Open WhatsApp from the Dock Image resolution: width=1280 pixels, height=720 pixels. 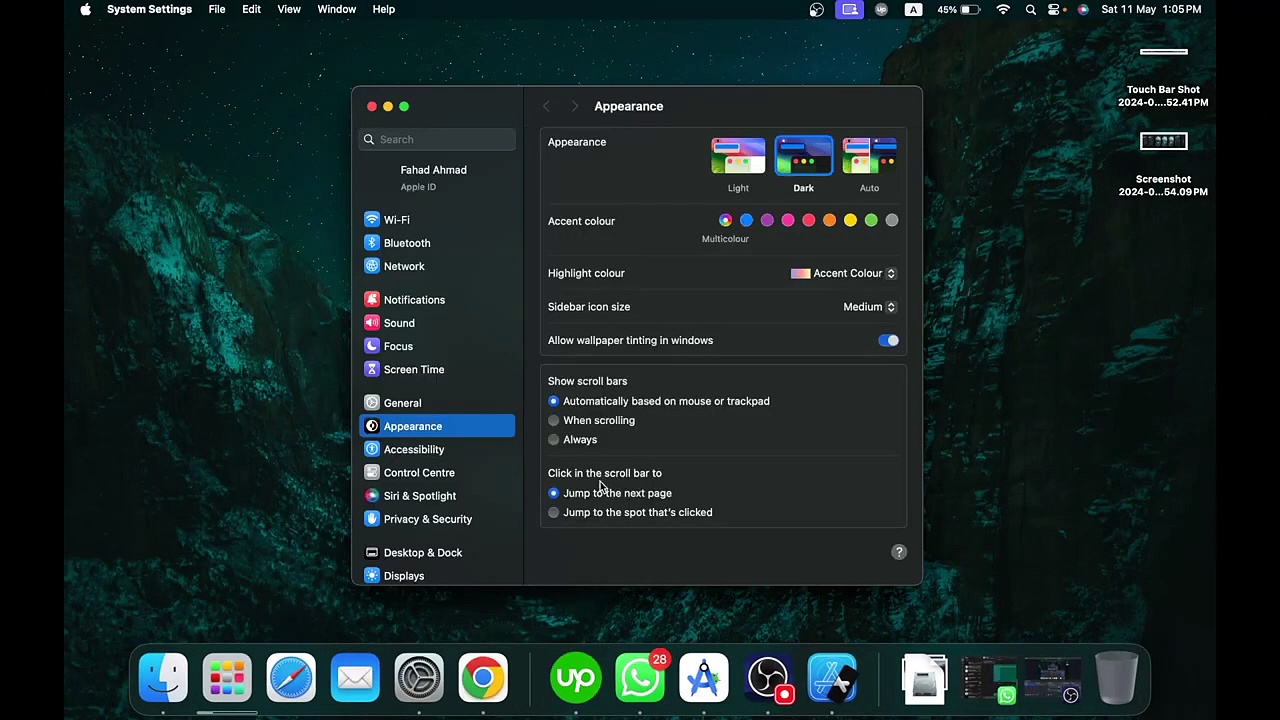tap(640, 678)
